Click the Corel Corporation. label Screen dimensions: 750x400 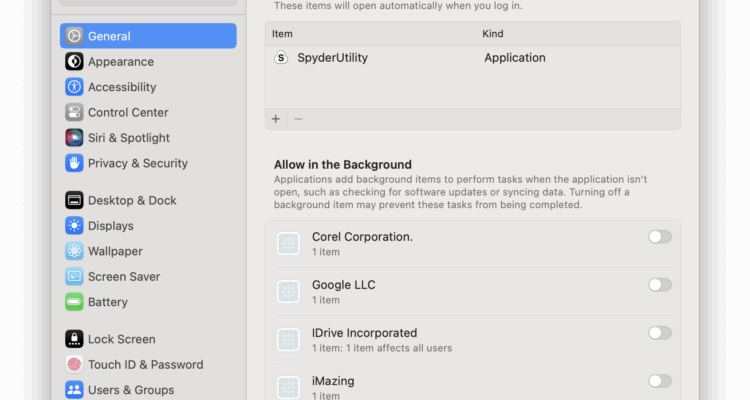tap(362, 237)
